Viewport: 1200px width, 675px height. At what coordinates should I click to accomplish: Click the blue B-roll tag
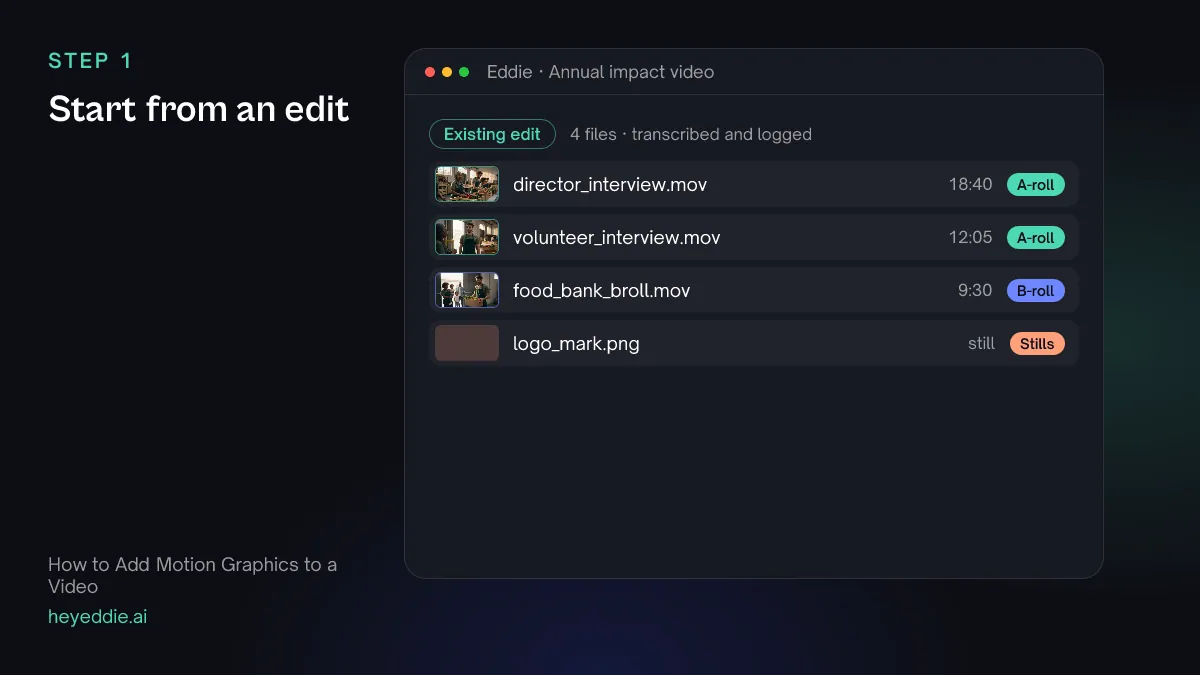pos(1036,290)
